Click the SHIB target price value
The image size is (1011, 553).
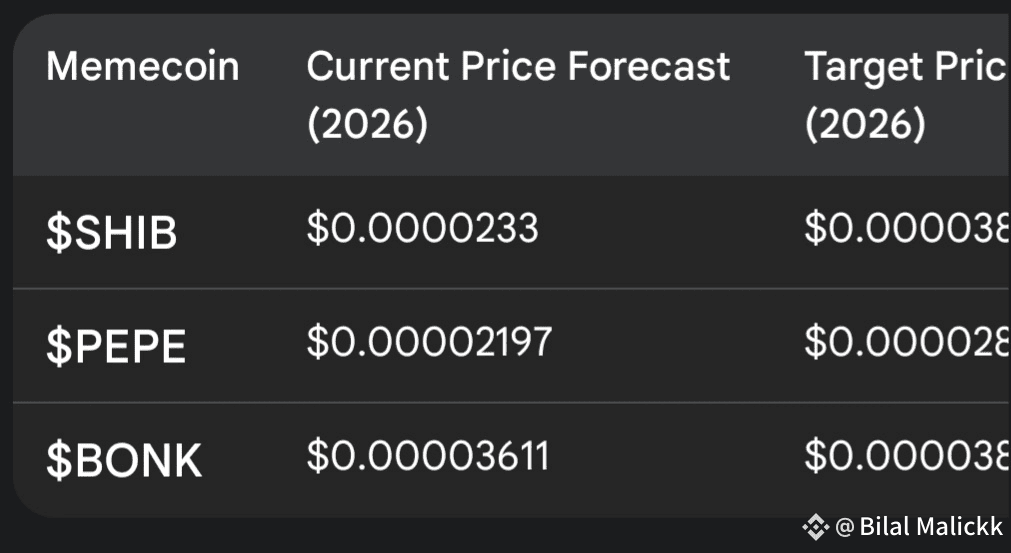907,228
